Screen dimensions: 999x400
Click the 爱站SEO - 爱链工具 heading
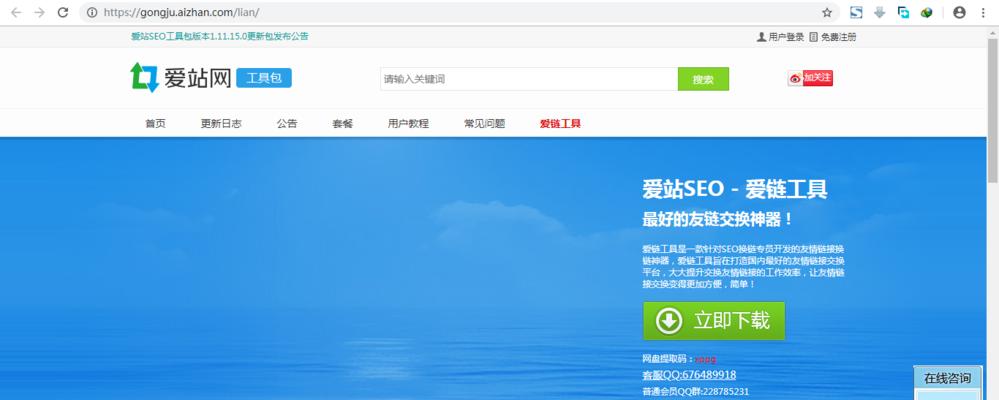735,190
